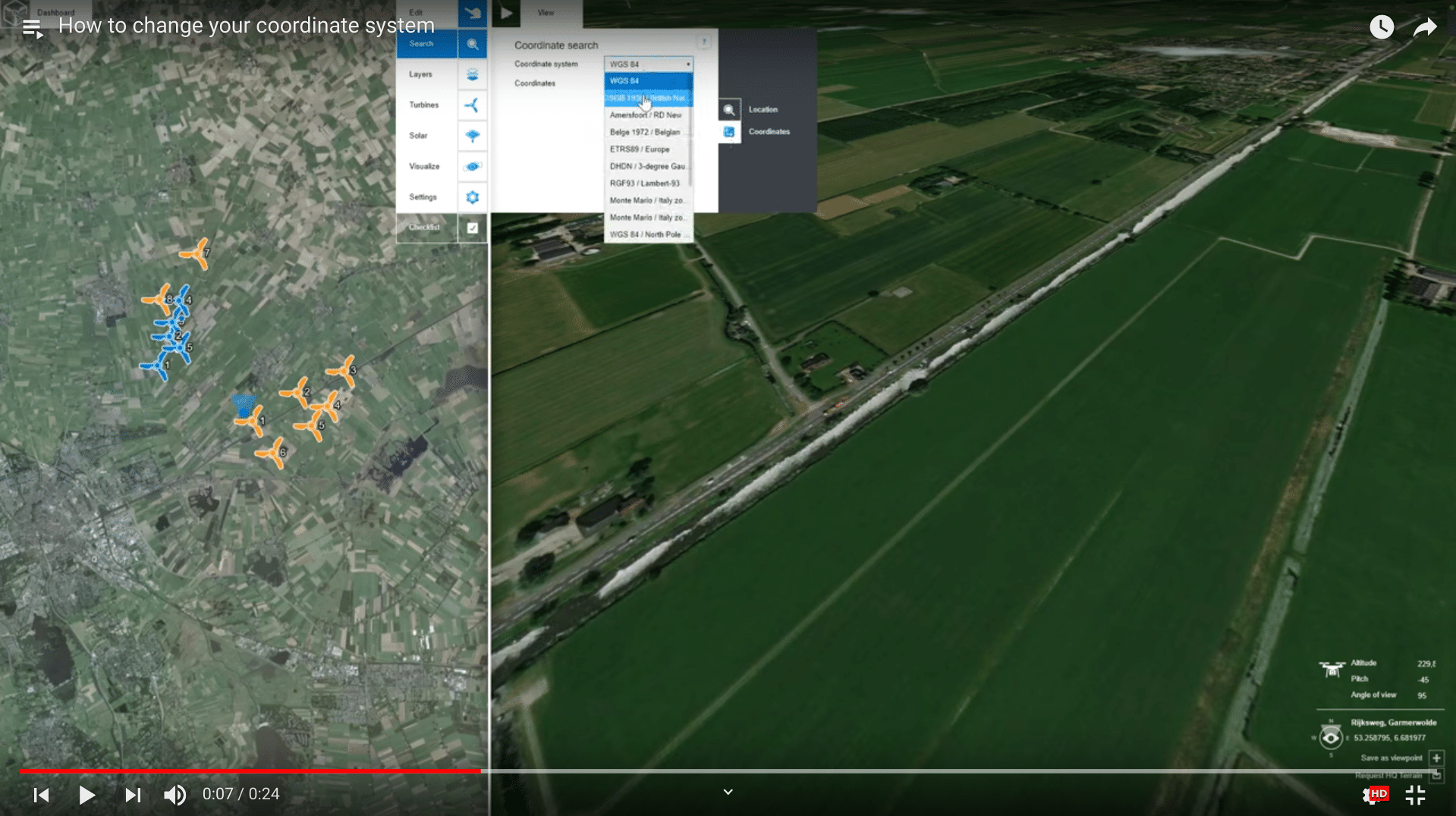Click the Turbines wind turbine icon

point(472,105)
